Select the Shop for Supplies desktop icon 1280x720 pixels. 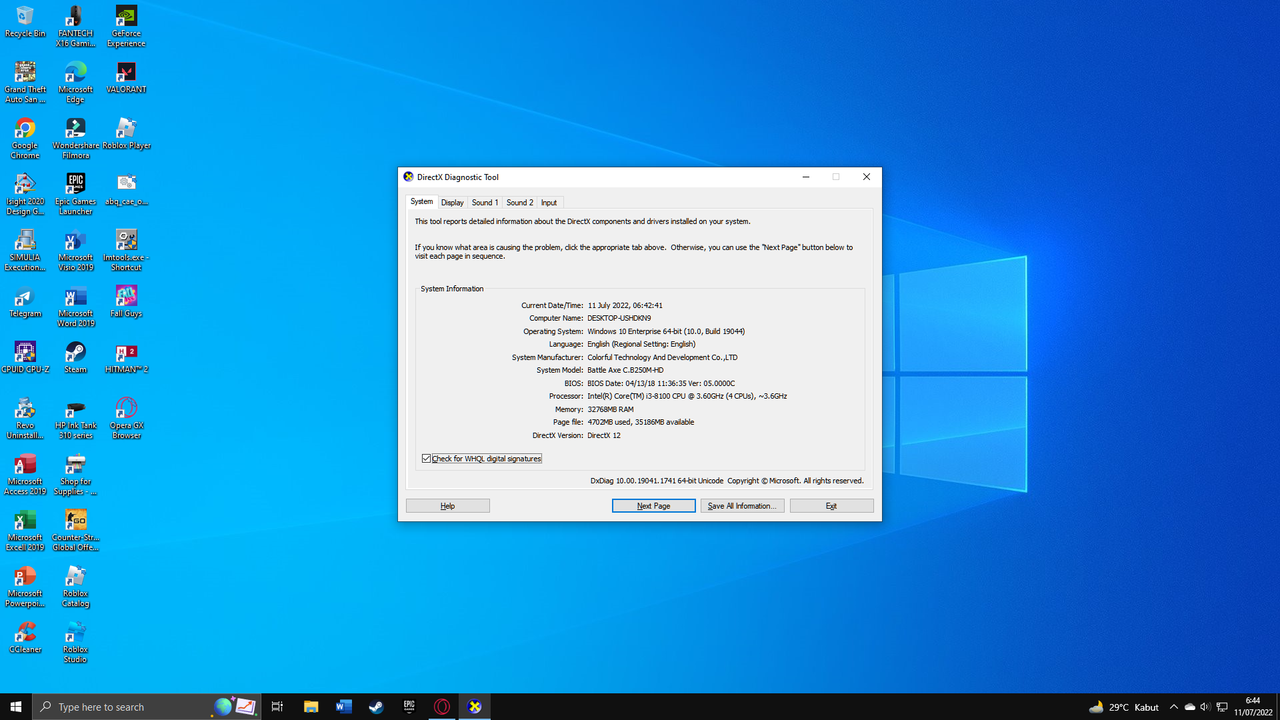coord(75,475)
